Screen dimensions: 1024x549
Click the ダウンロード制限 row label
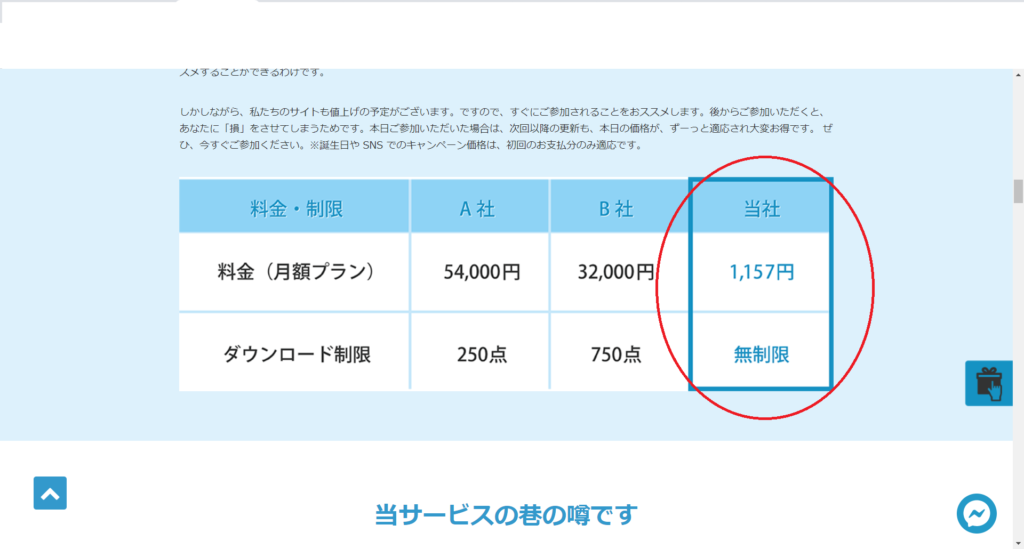(x=295, y=352)
